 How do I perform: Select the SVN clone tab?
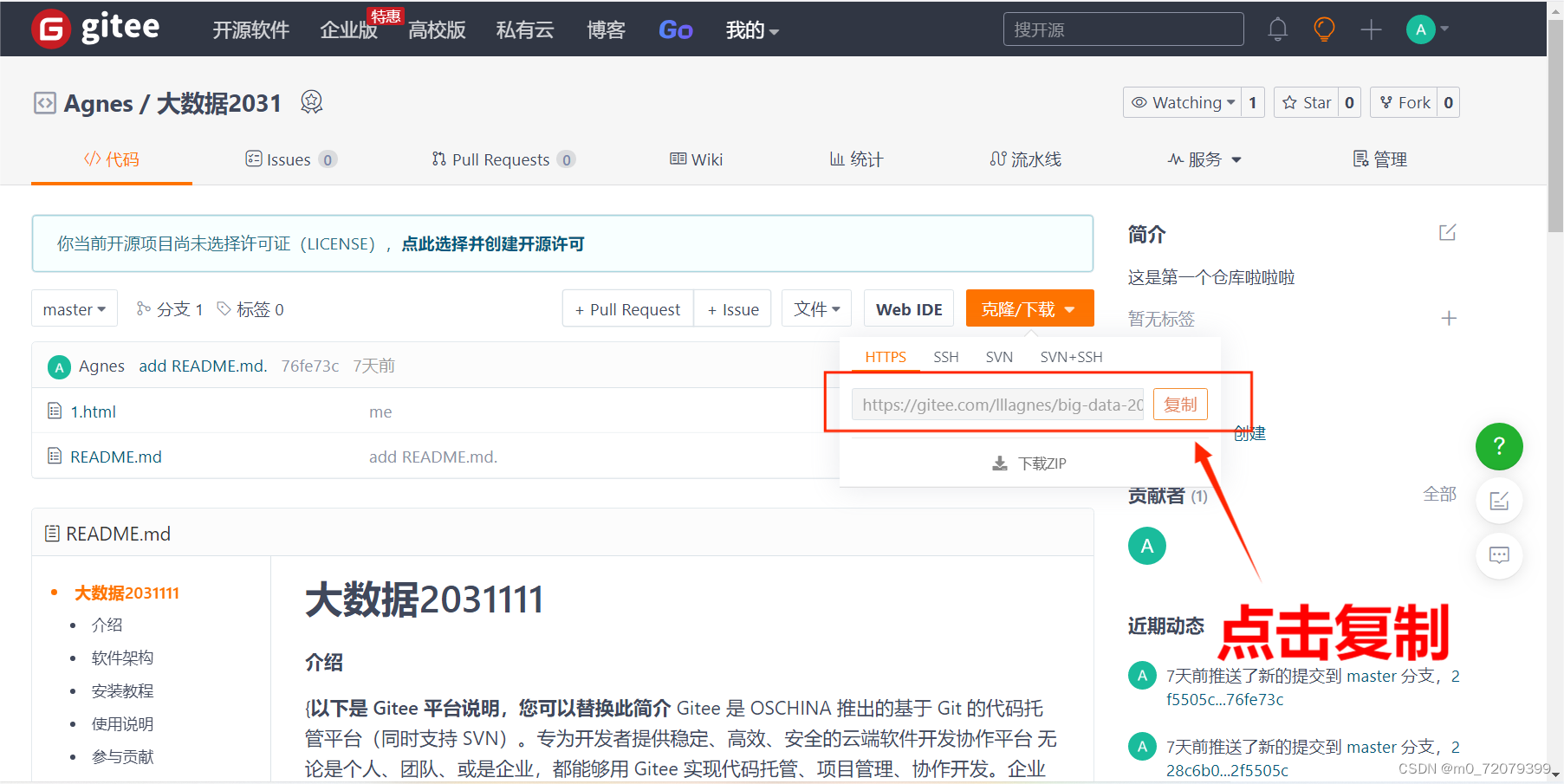(999, 357)
